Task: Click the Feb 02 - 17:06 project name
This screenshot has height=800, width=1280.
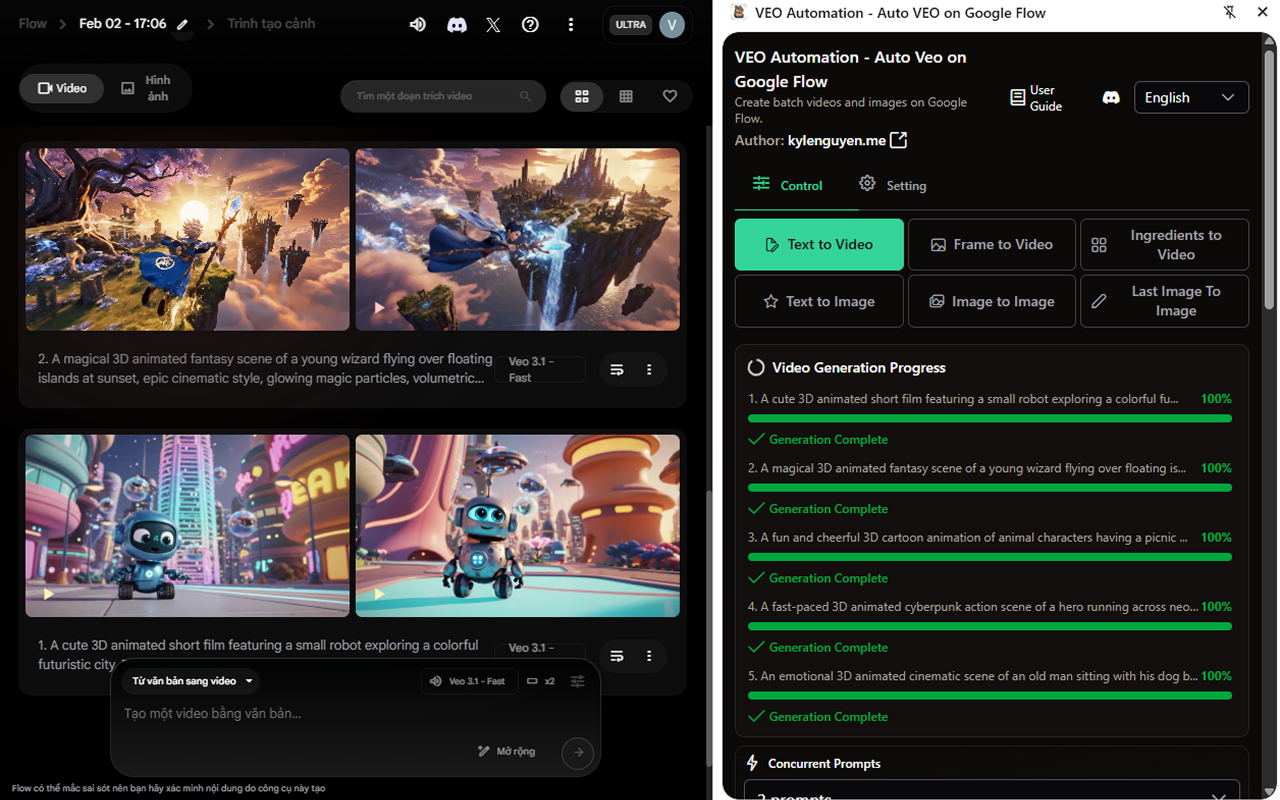Action: [x=123, y=23]
